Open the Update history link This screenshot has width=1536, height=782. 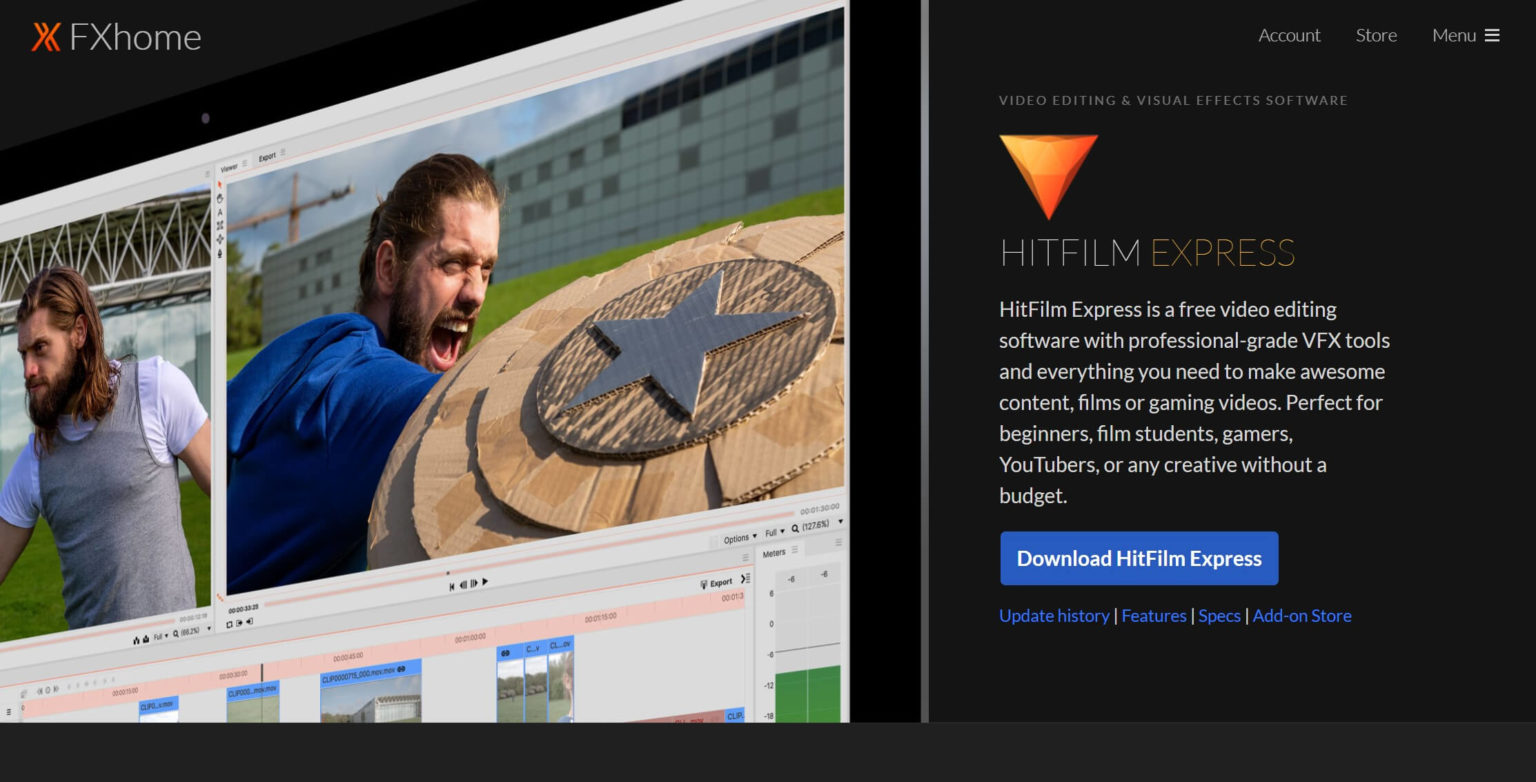pos(1054,616)
